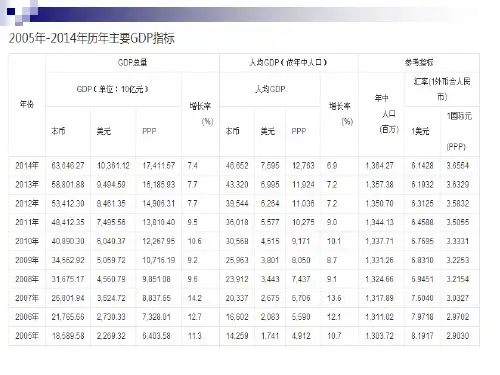Select the 2013年 row label
Viewport: 500px width, 375px height.
click(x=27, y=184)
